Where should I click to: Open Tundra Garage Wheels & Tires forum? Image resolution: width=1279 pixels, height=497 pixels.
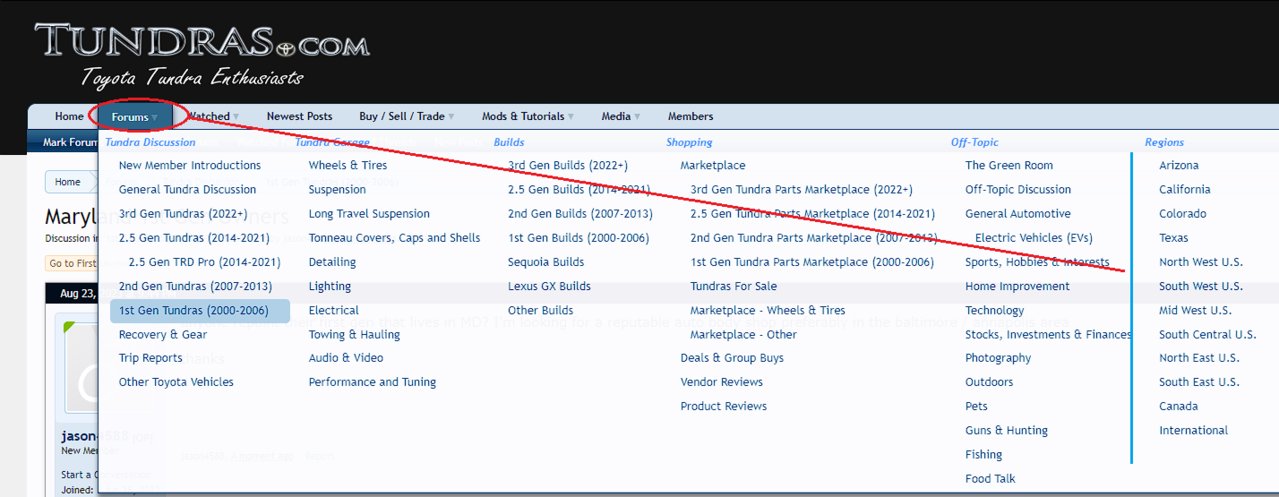pyautogui.click(x=348, y=166)
